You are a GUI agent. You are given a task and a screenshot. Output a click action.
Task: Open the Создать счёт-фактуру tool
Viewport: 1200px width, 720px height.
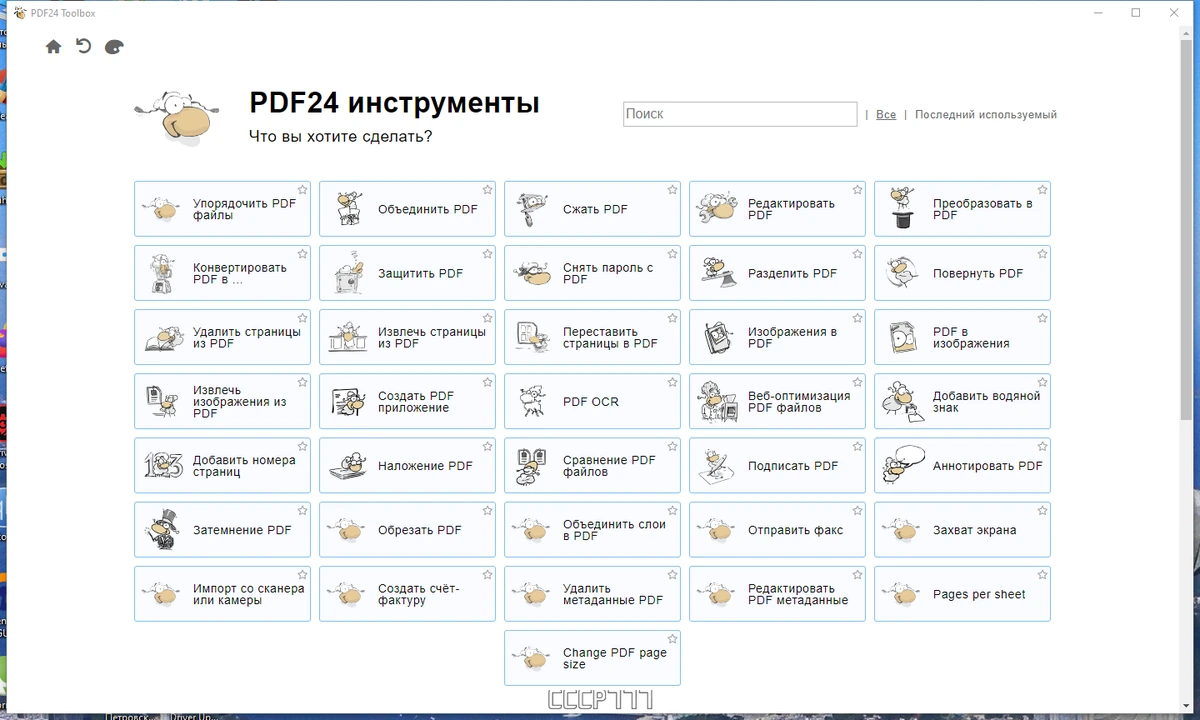click(x=407, y=594)
